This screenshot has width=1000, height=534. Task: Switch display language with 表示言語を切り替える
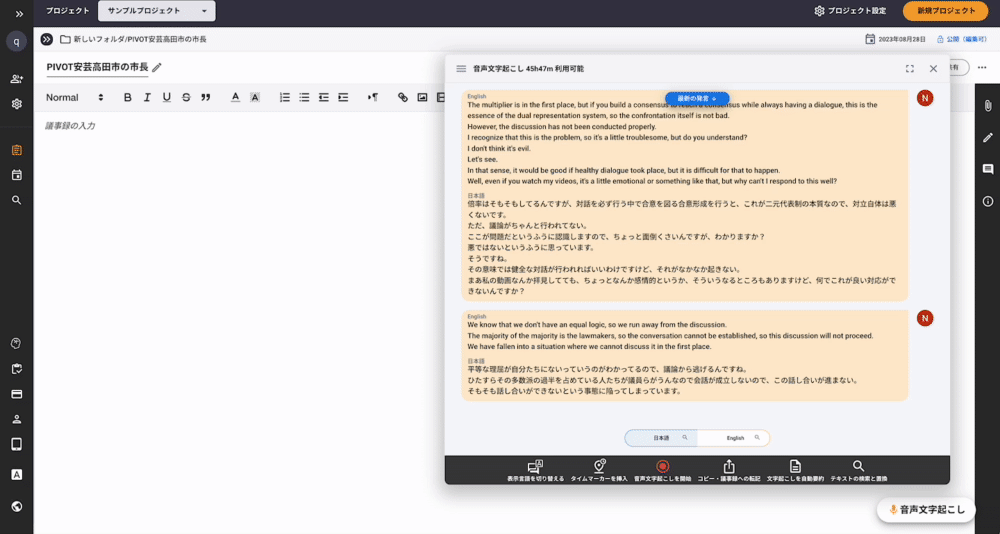coord(535,467)
